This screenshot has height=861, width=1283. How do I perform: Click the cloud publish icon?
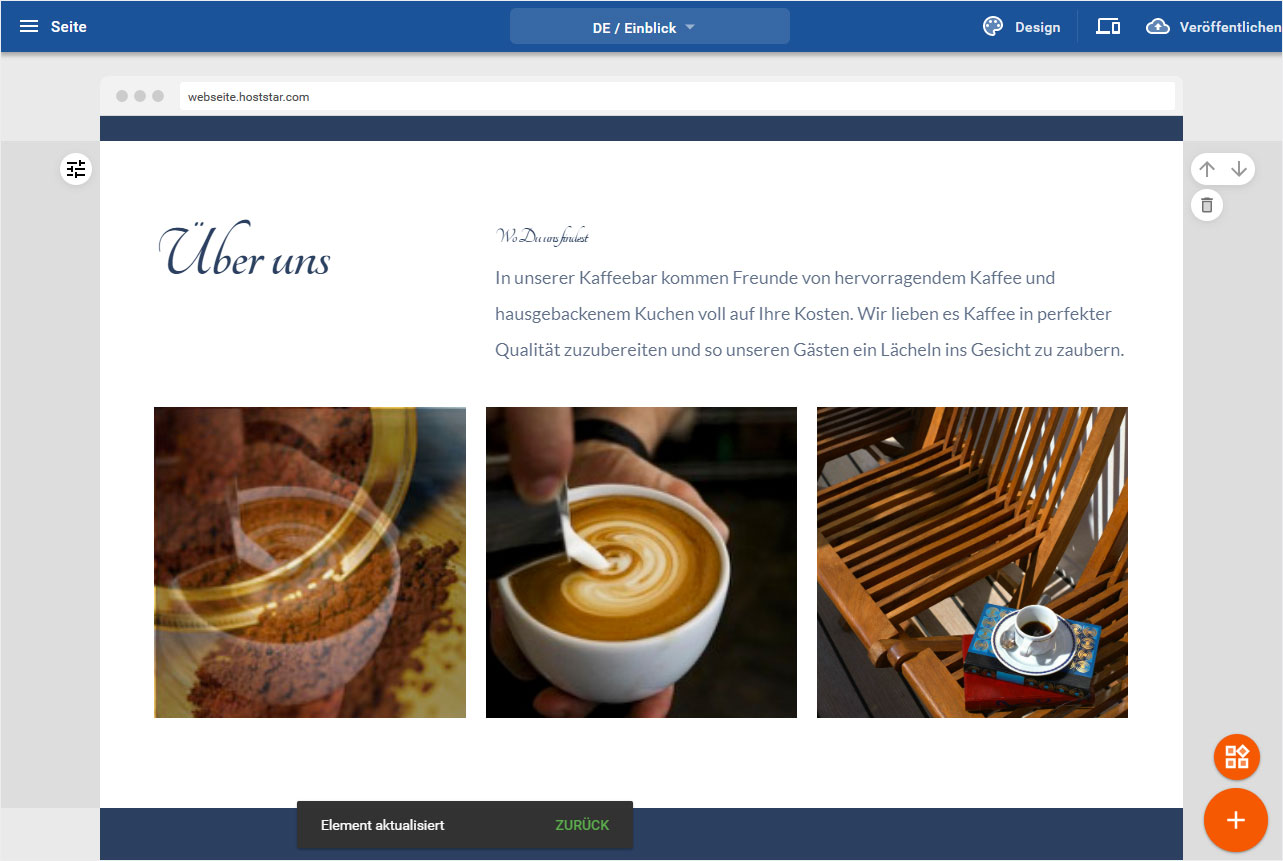(1158, 27)
